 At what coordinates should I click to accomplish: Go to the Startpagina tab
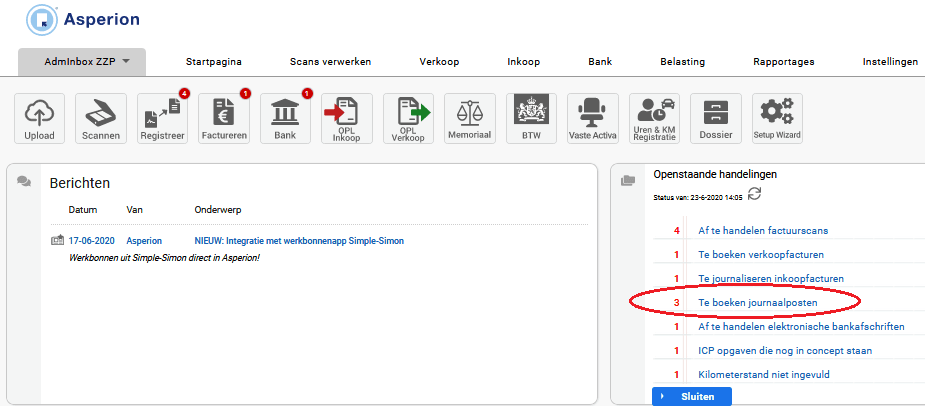[x=214, y=61]
